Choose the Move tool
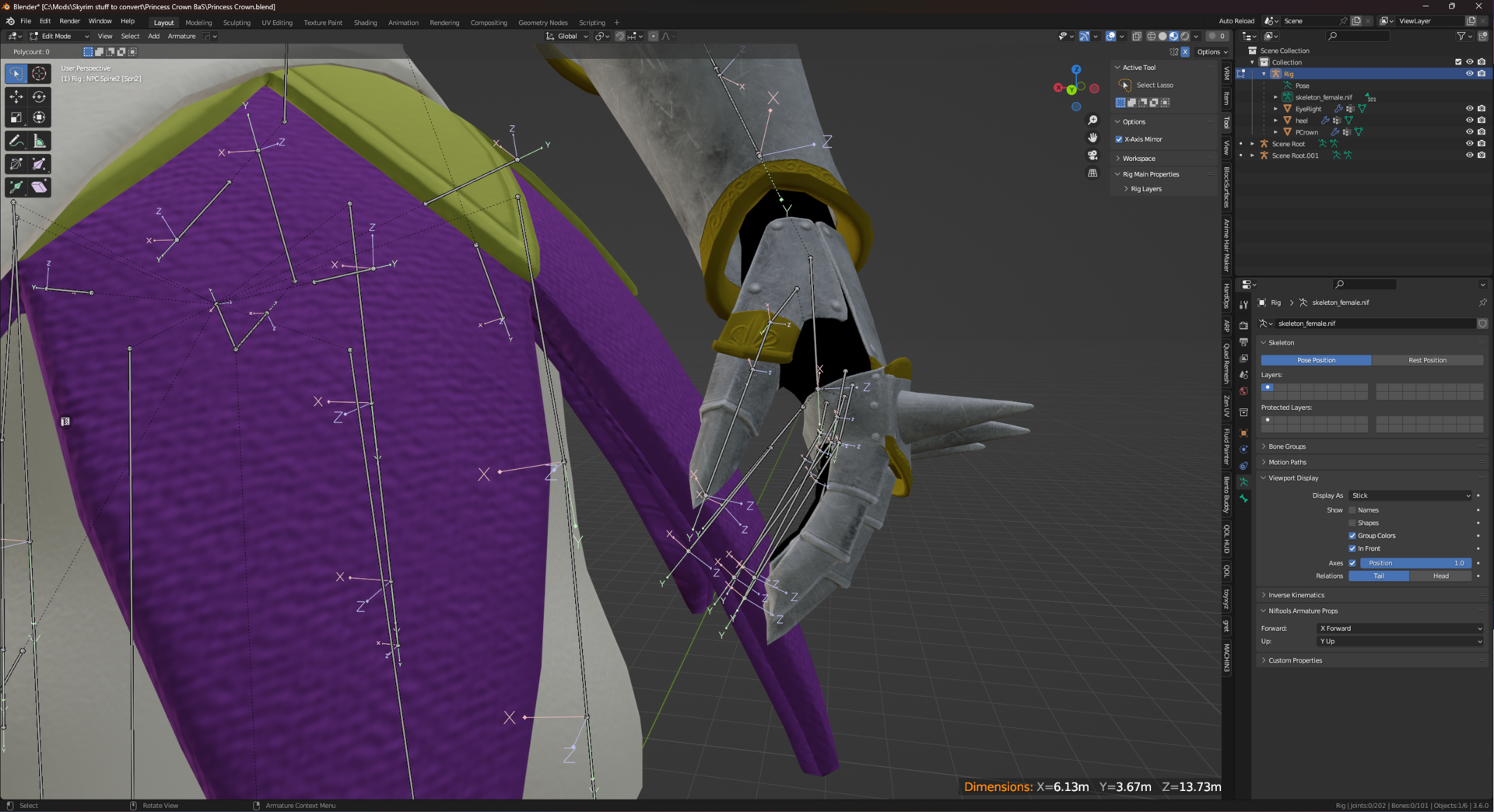 (16, 96)
